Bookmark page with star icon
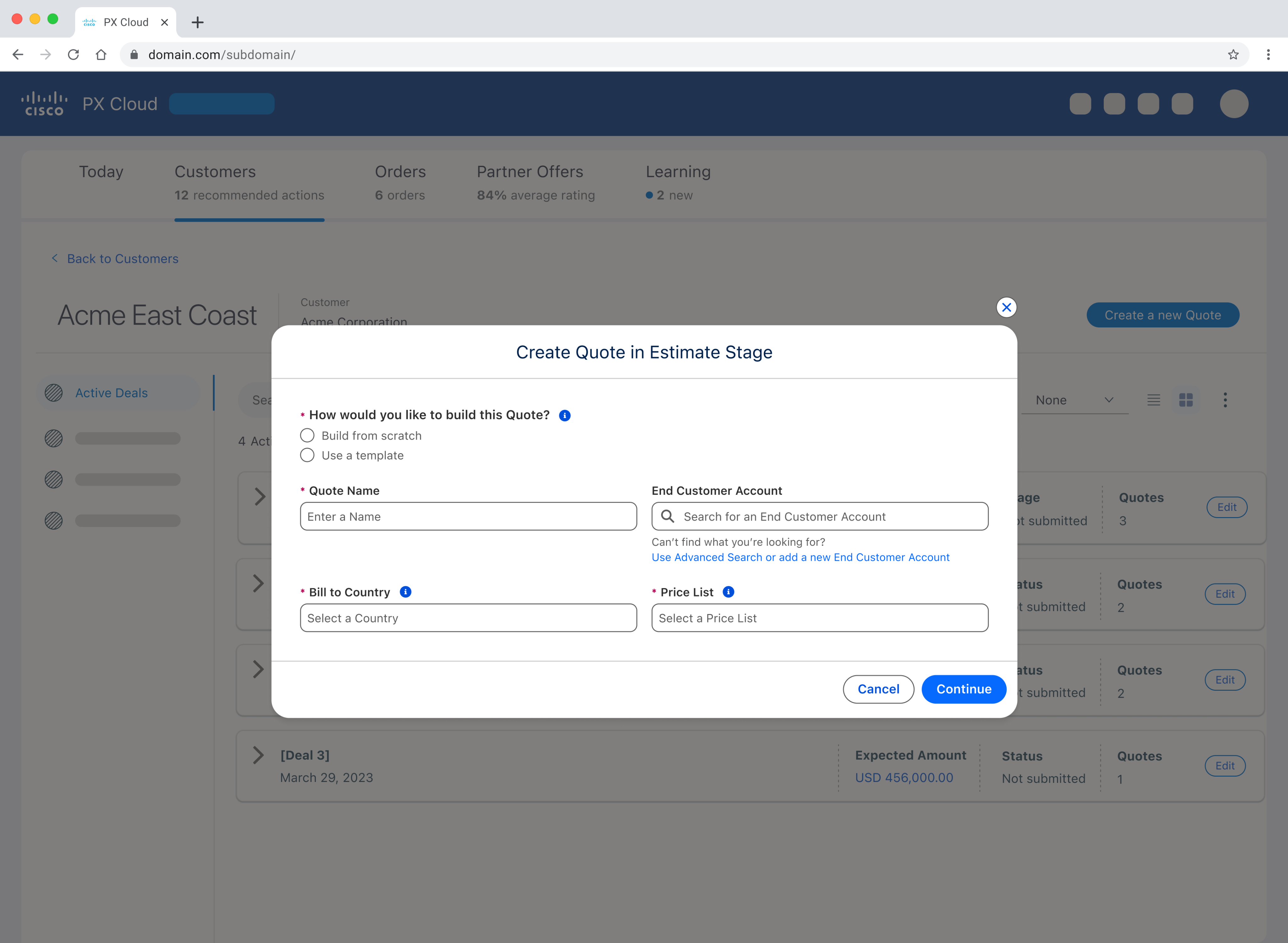The width and height of the screenshot is (1288, 943). click(x=1233, y=55)
